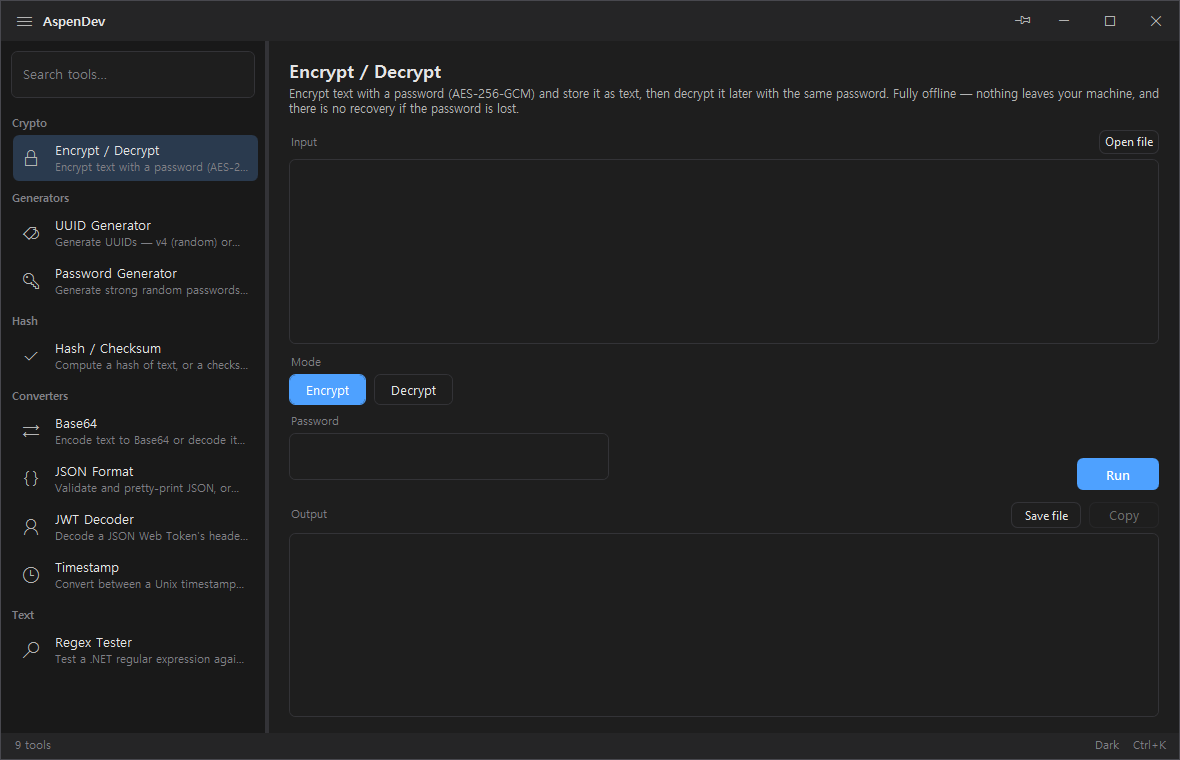The height and width of the screenshot is (760, 1180).
Task: Click the Save file button
Action: pyautogui.click(x=1046, y=515)
